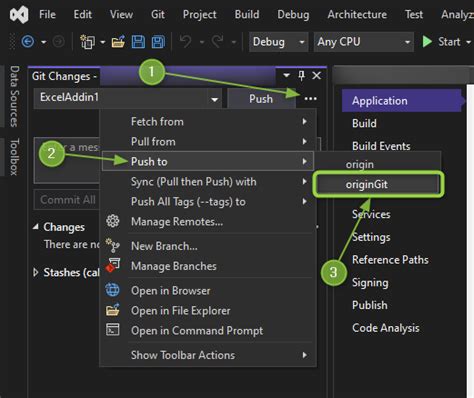Expand Push All Tags (--tags) to submenu
This screenshot has width=474, height=398.
point(208,202)
